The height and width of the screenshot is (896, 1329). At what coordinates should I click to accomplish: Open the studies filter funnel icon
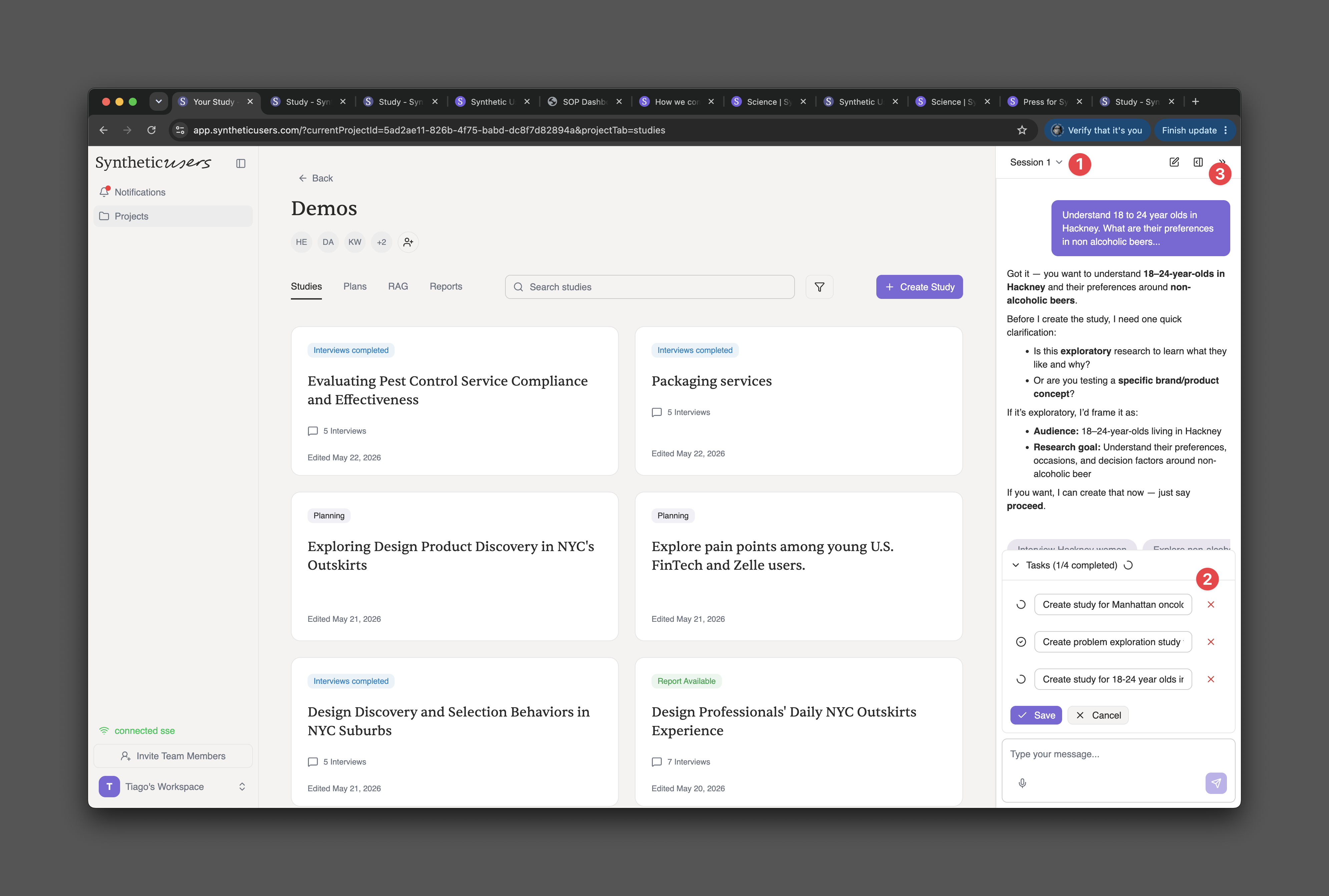[x=819, y=287]
